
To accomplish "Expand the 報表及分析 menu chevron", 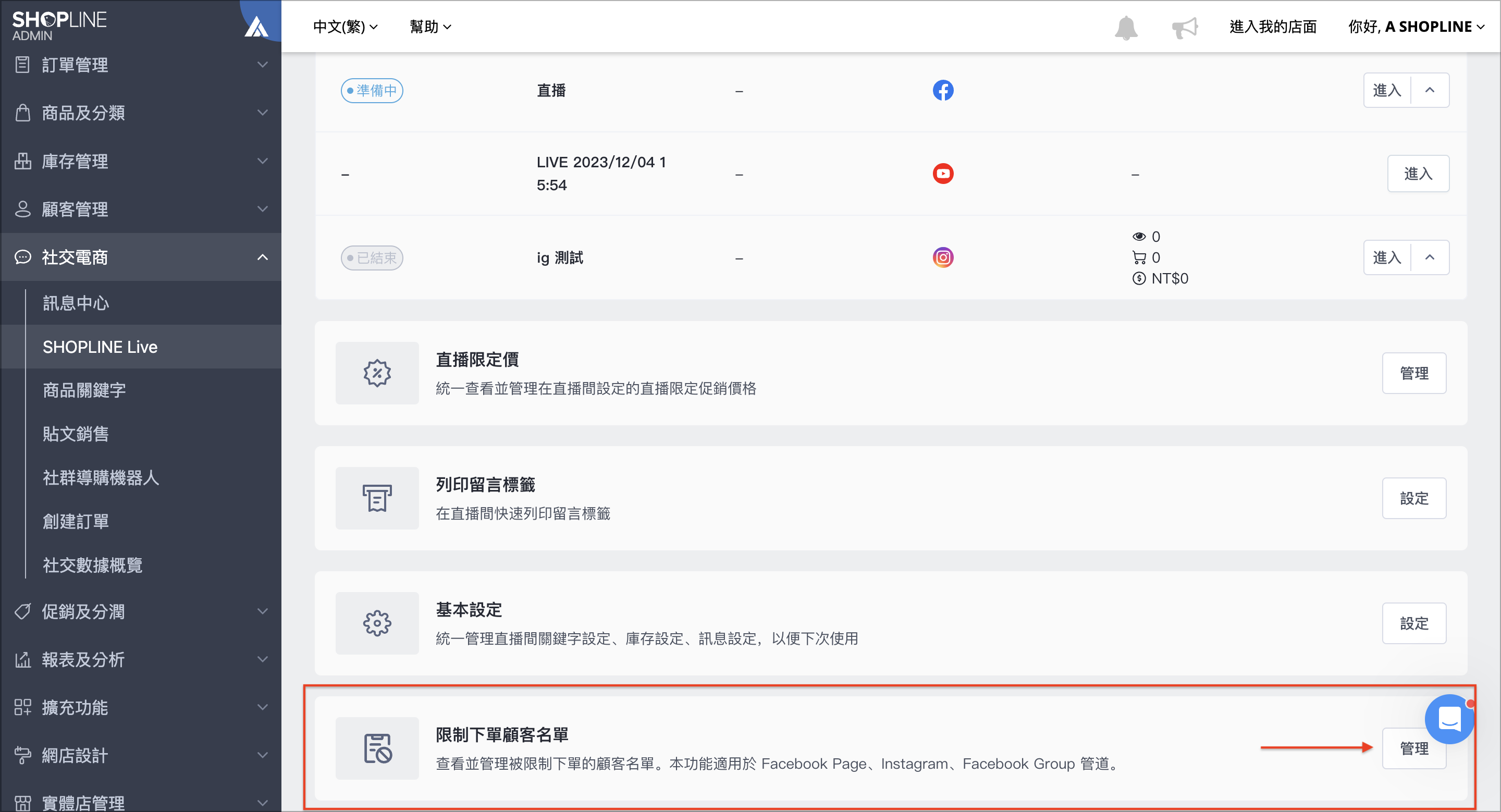I will [x=263, y=659].
